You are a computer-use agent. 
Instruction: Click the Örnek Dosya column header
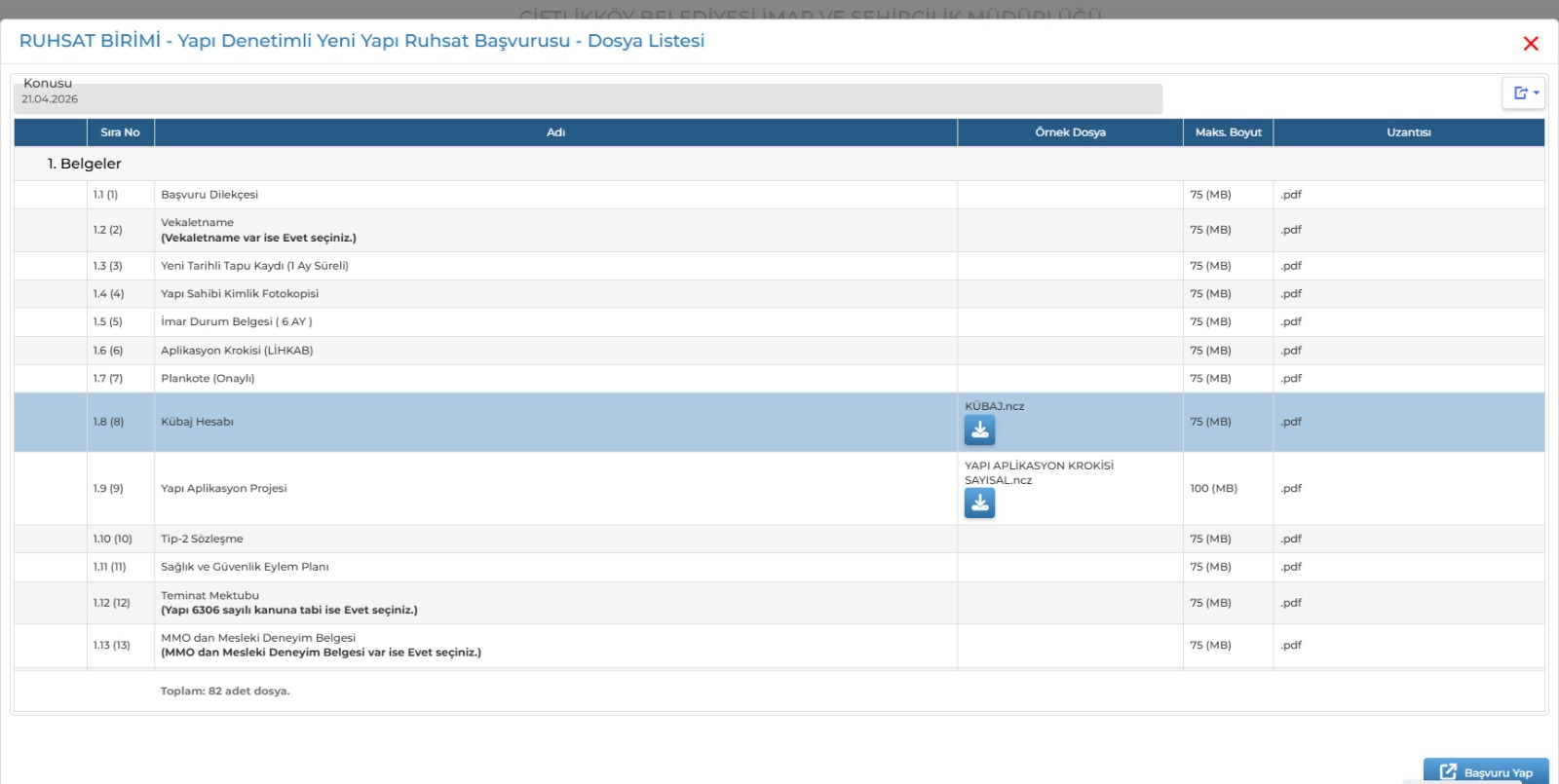click(x=1070, y=132)
